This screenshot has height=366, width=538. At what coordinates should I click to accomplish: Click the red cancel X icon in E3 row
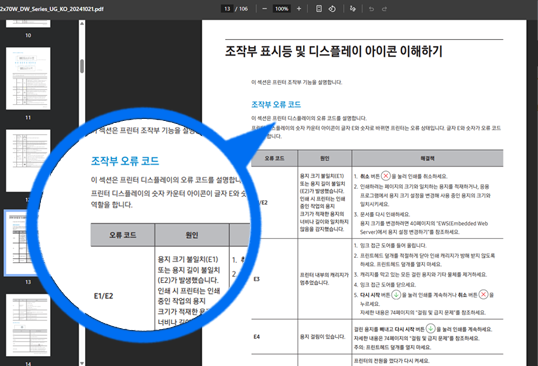click(x=483, y=295)
